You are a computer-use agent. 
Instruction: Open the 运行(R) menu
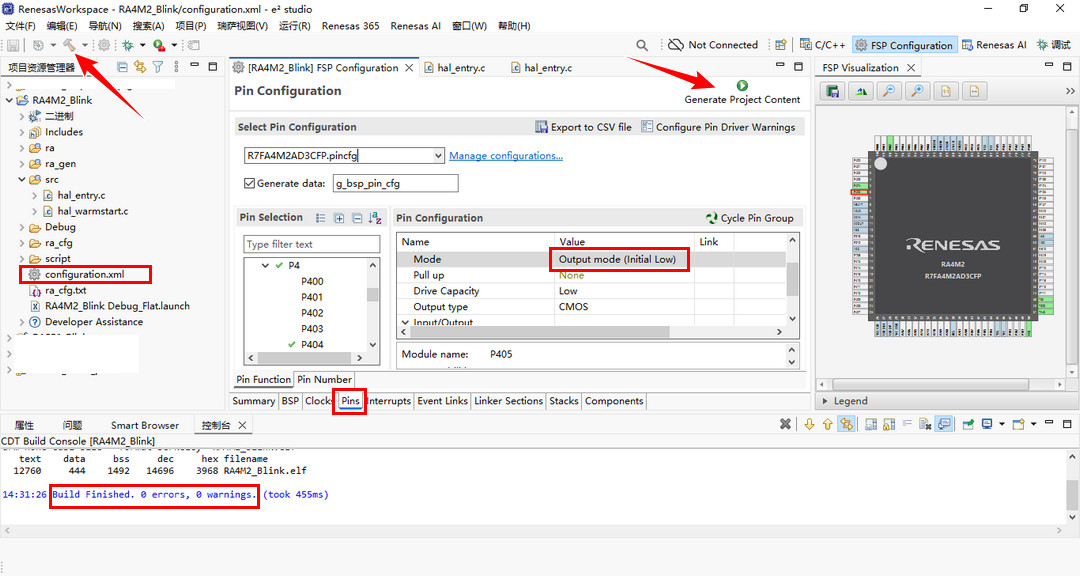click(295, 25)
